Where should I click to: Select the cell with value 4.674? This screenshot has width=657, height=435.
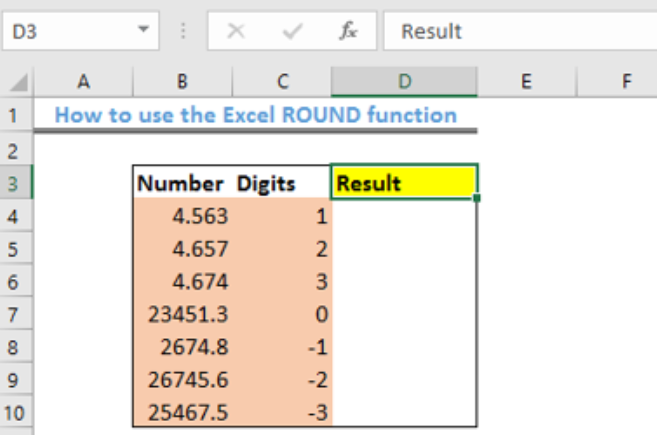tap(183, 282)
